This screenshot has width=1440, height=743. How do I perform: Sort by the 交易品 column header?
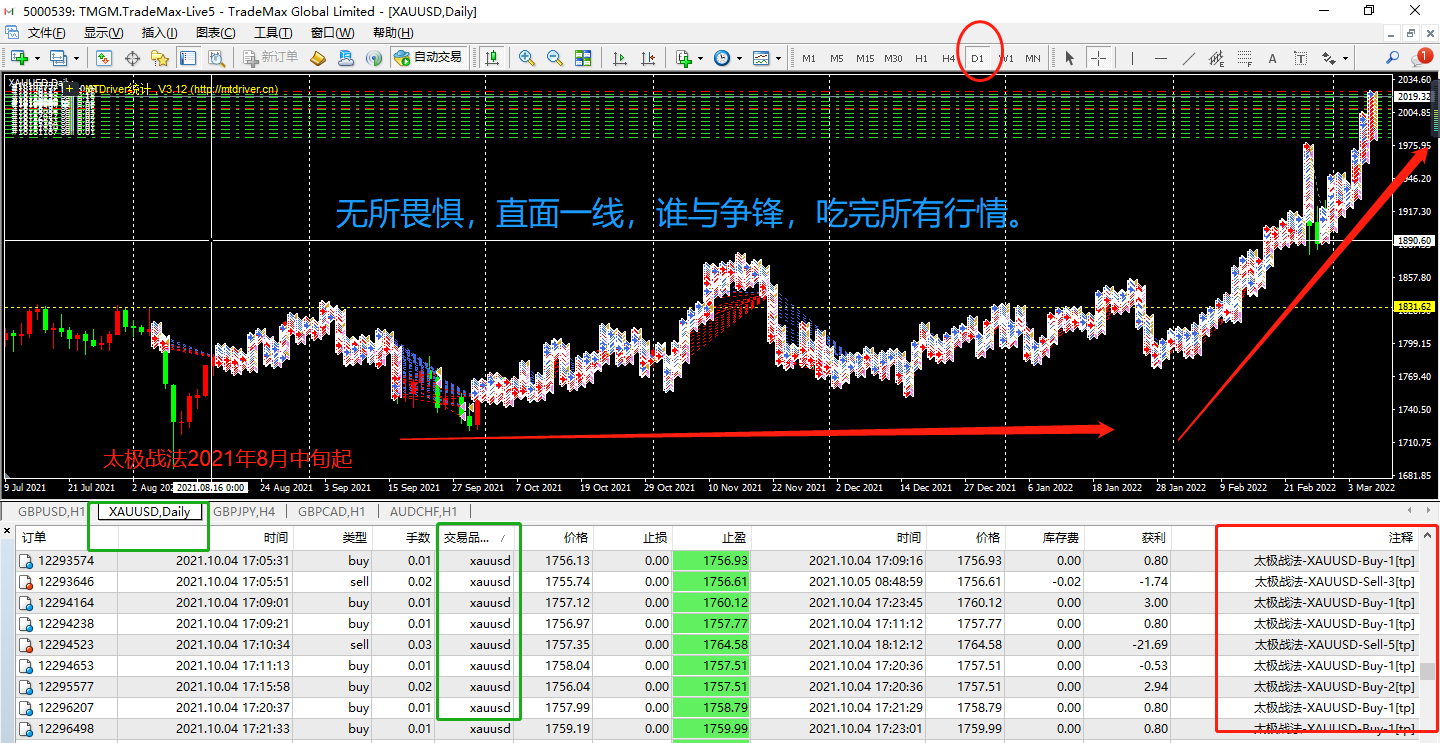(x=476, y=537)
